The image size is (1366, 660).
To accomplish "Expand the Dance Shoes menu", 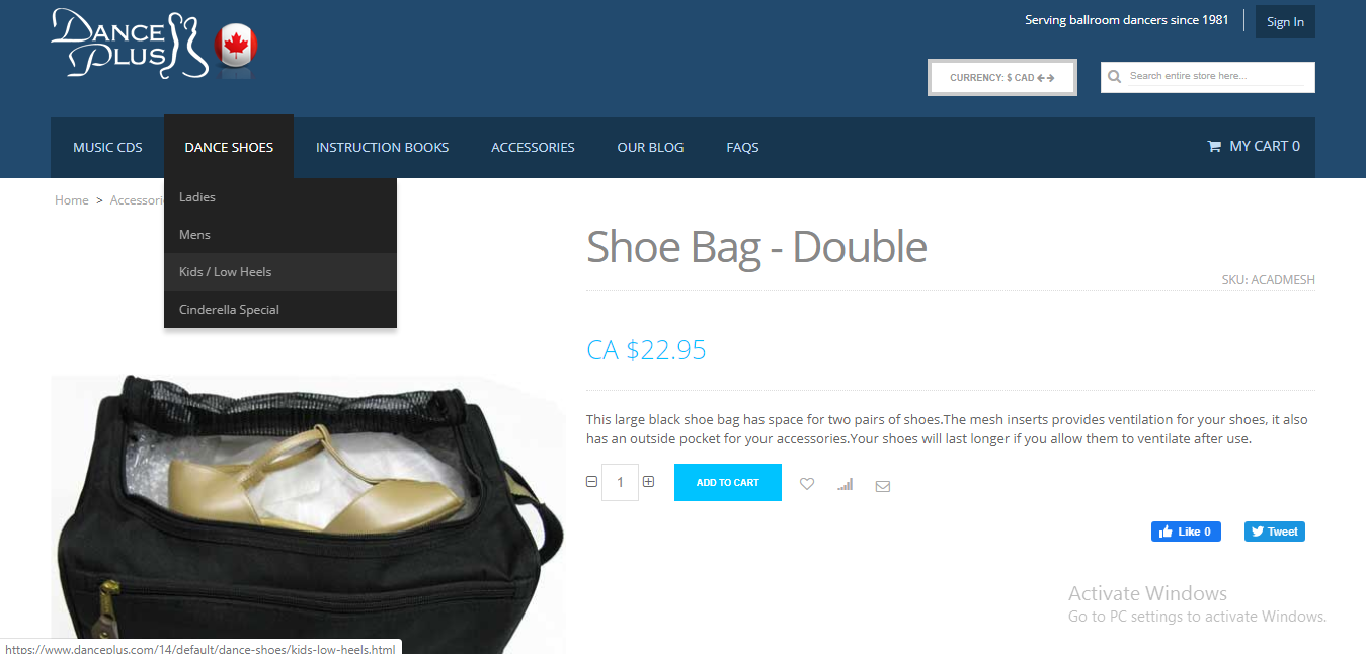I will point(229,147).
